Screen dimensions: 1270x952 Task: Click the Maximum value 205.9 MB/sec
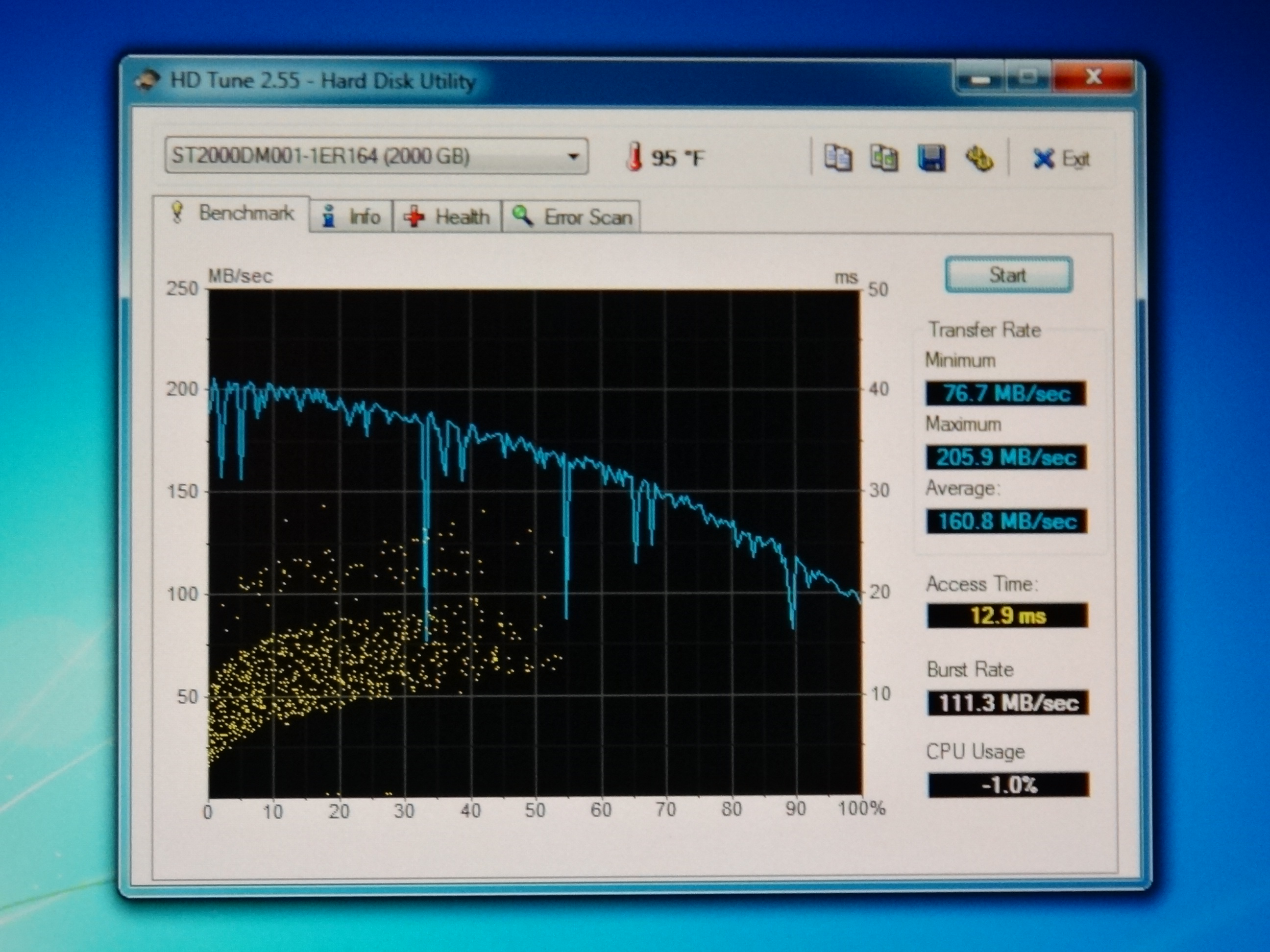[x=1006, y=457]
